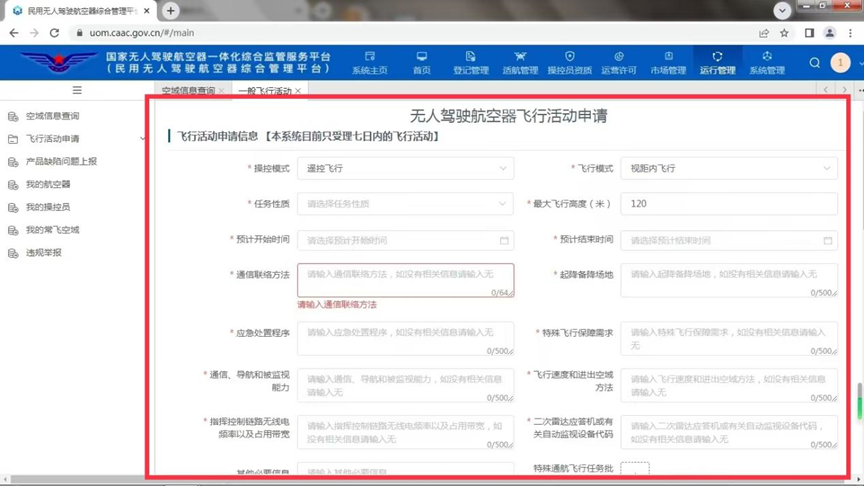The image size is (864, 486).
Task: Go to 首页 navigation item
Action: tap(422, 63)
